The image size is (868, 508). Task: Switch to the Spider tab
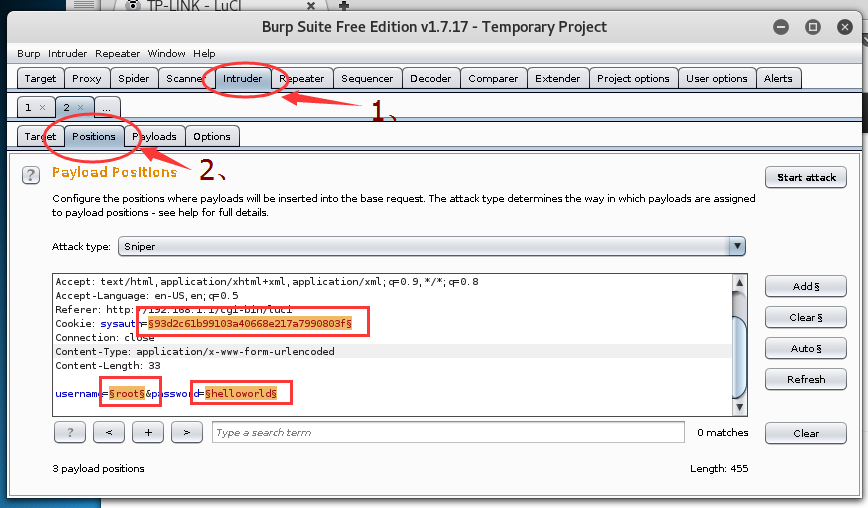pos(134,79)
